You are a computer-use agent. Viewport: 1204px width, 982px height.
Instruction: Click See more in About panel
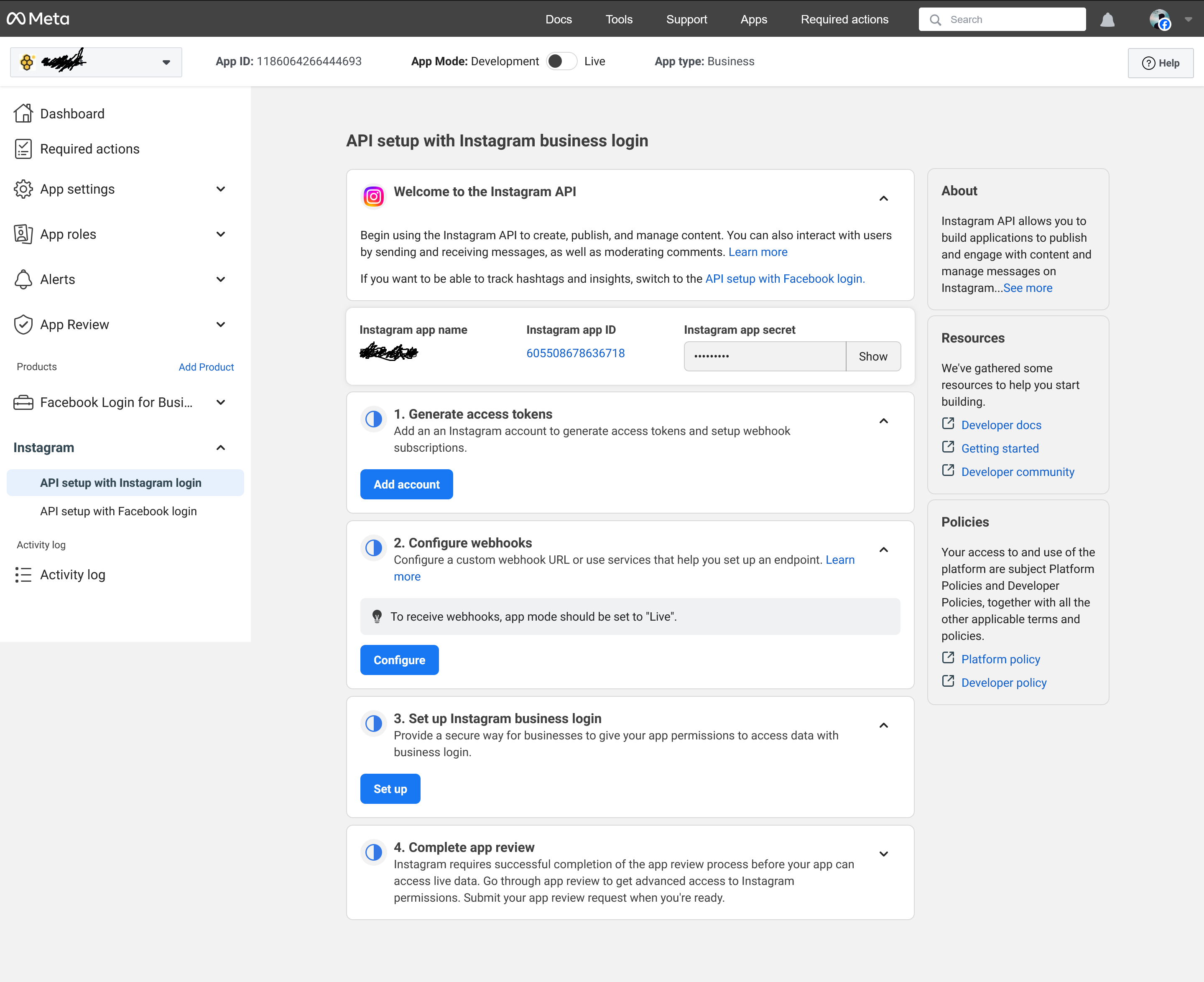1028,288
